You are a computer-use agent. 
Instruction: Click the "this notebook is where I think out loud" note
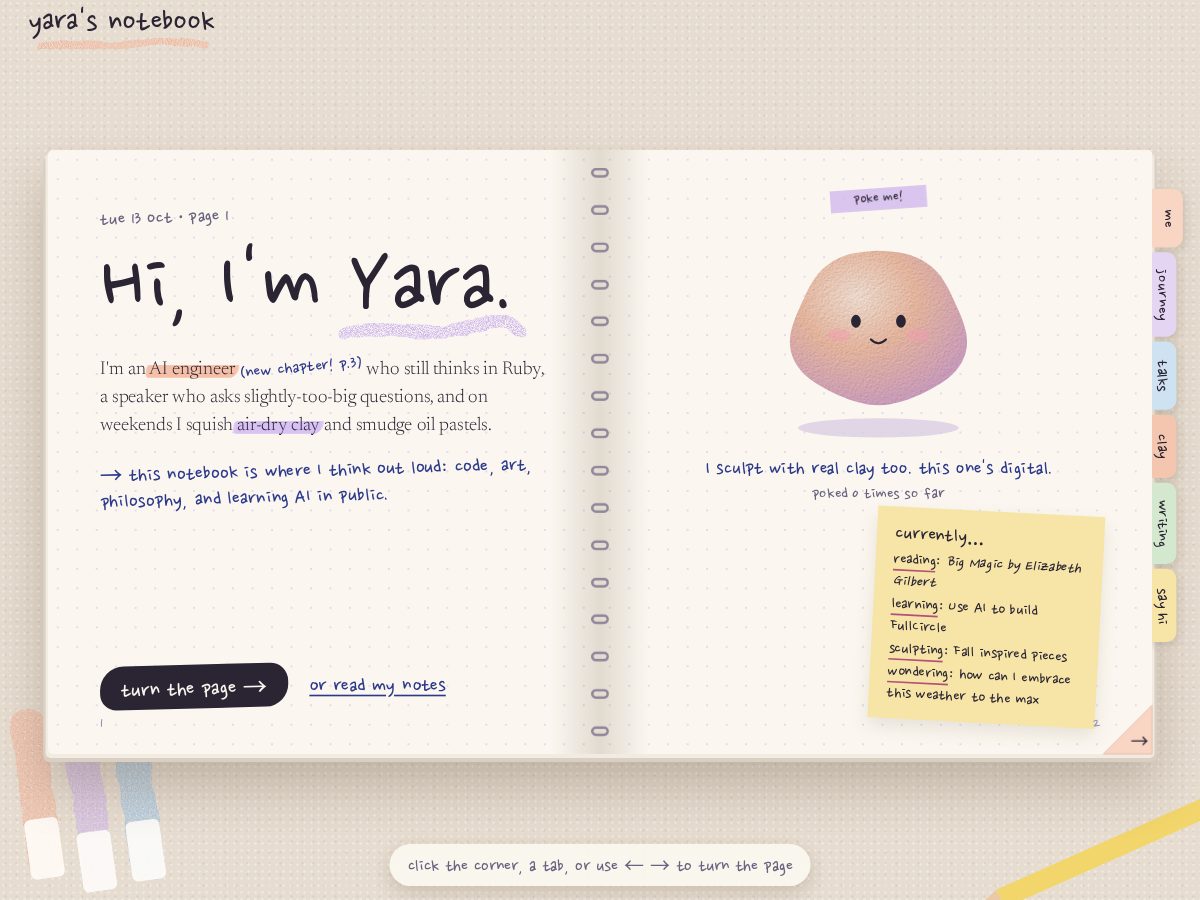click(316, 483)
